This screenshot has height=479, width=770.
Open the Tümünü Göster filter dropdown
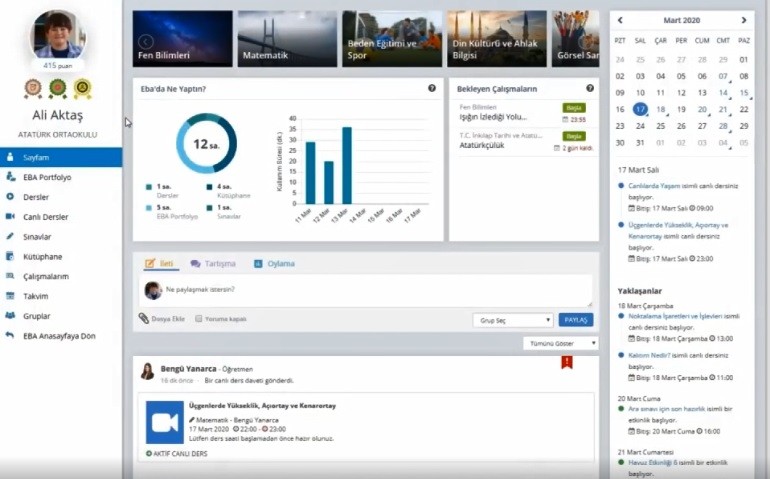560,343
